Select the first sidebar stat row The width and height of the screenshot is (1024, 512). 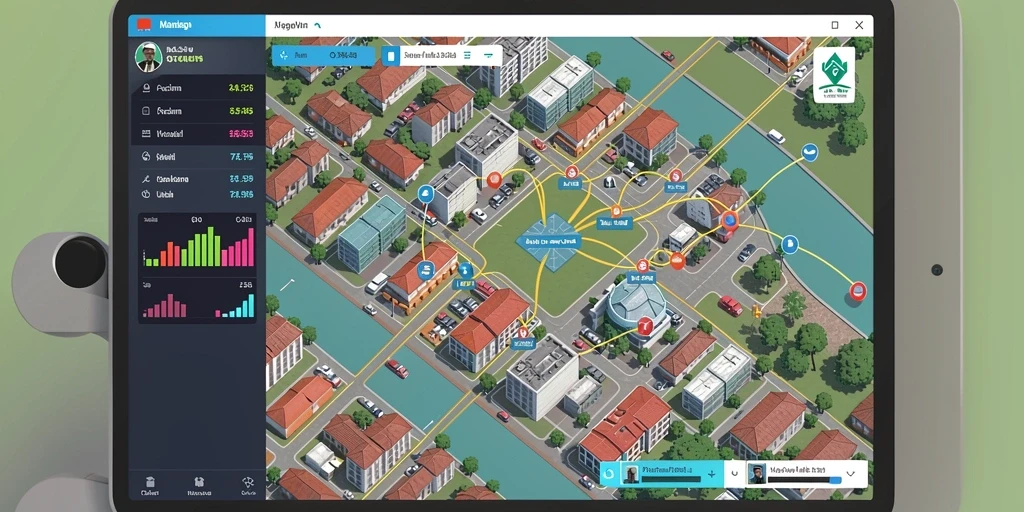[x=197, y=88]
